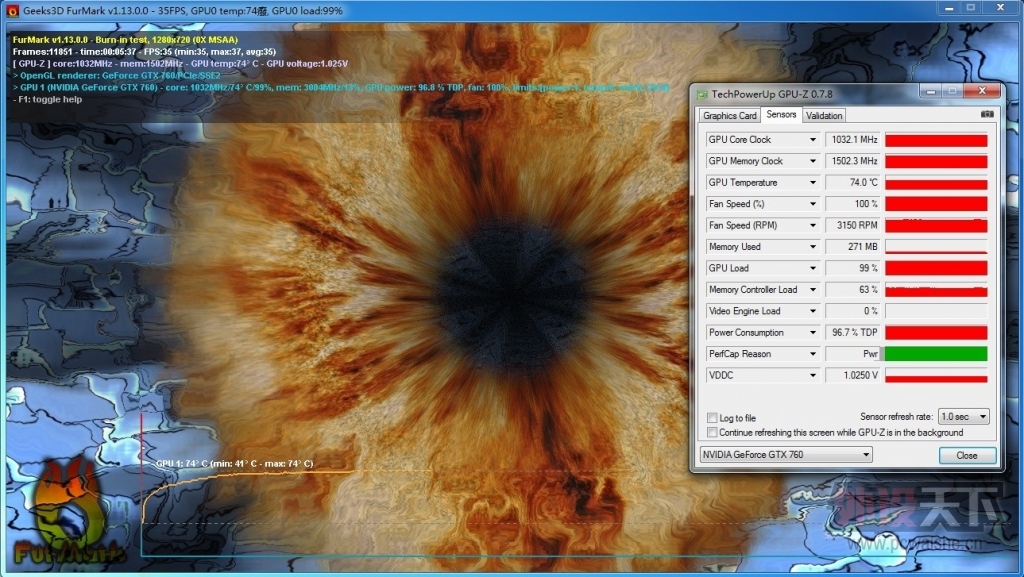The width and height of the screenshot is (1024, 577).
Task: Enable Continue refreshing in background checkbox
Action: [x=712, y=433]
